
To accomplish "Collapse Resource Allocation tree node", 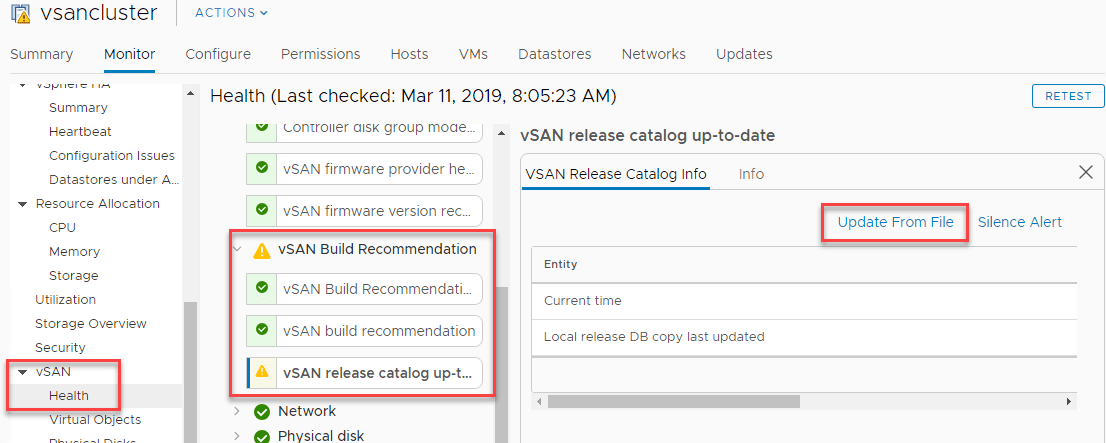I will pyautogui.click(x=23, y=204).
